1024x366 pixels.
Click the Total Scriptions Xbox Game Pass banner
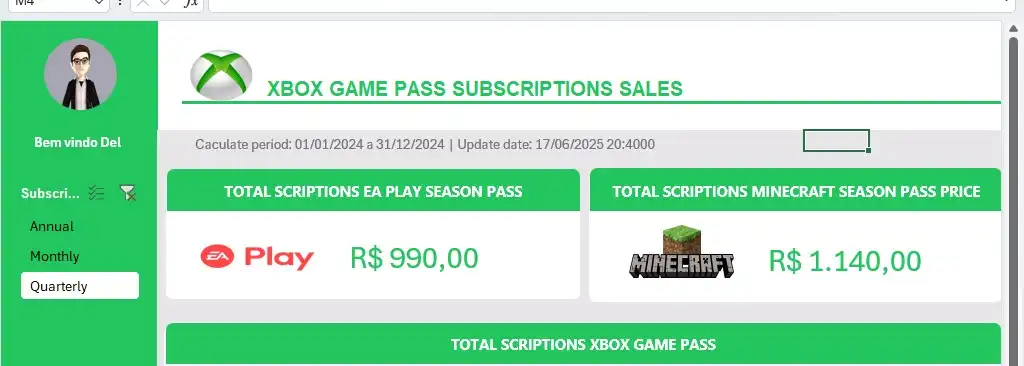(x=583, y=344)
